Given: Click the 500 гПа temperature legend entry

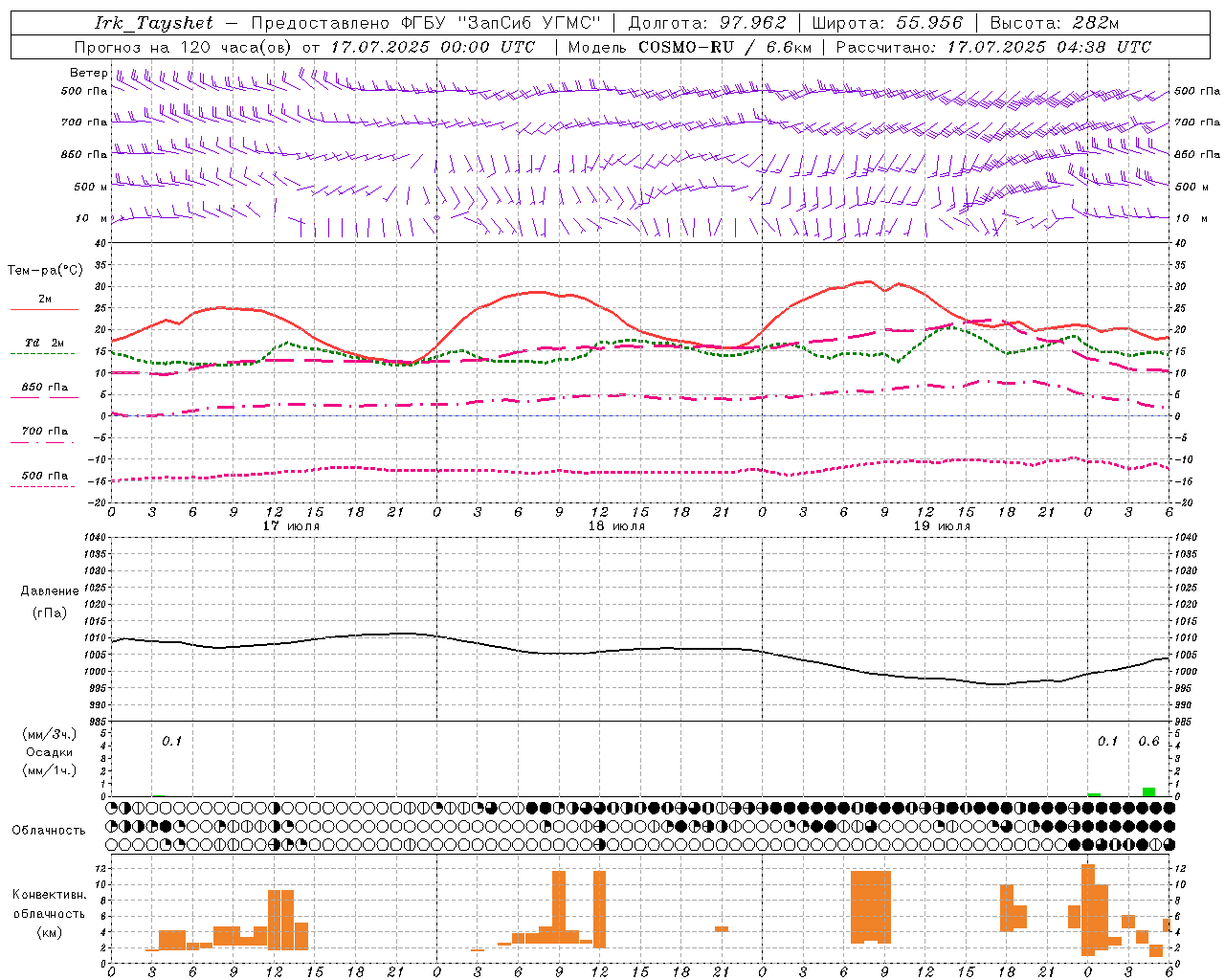Looking at the screenshot, I should point(45,476).
